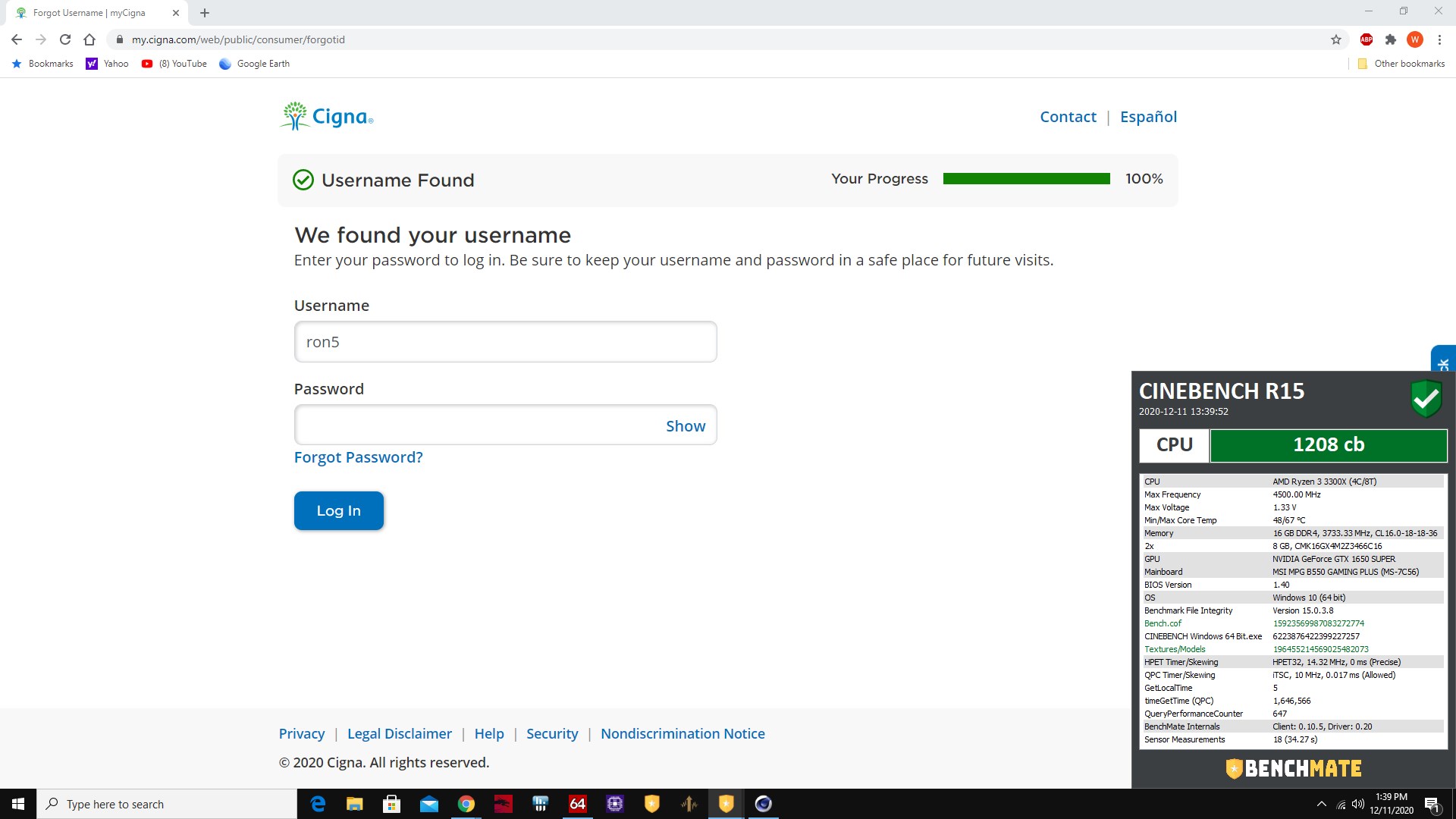
Task: Expand the Other bookmarks folder
Action: point(1401,64)
